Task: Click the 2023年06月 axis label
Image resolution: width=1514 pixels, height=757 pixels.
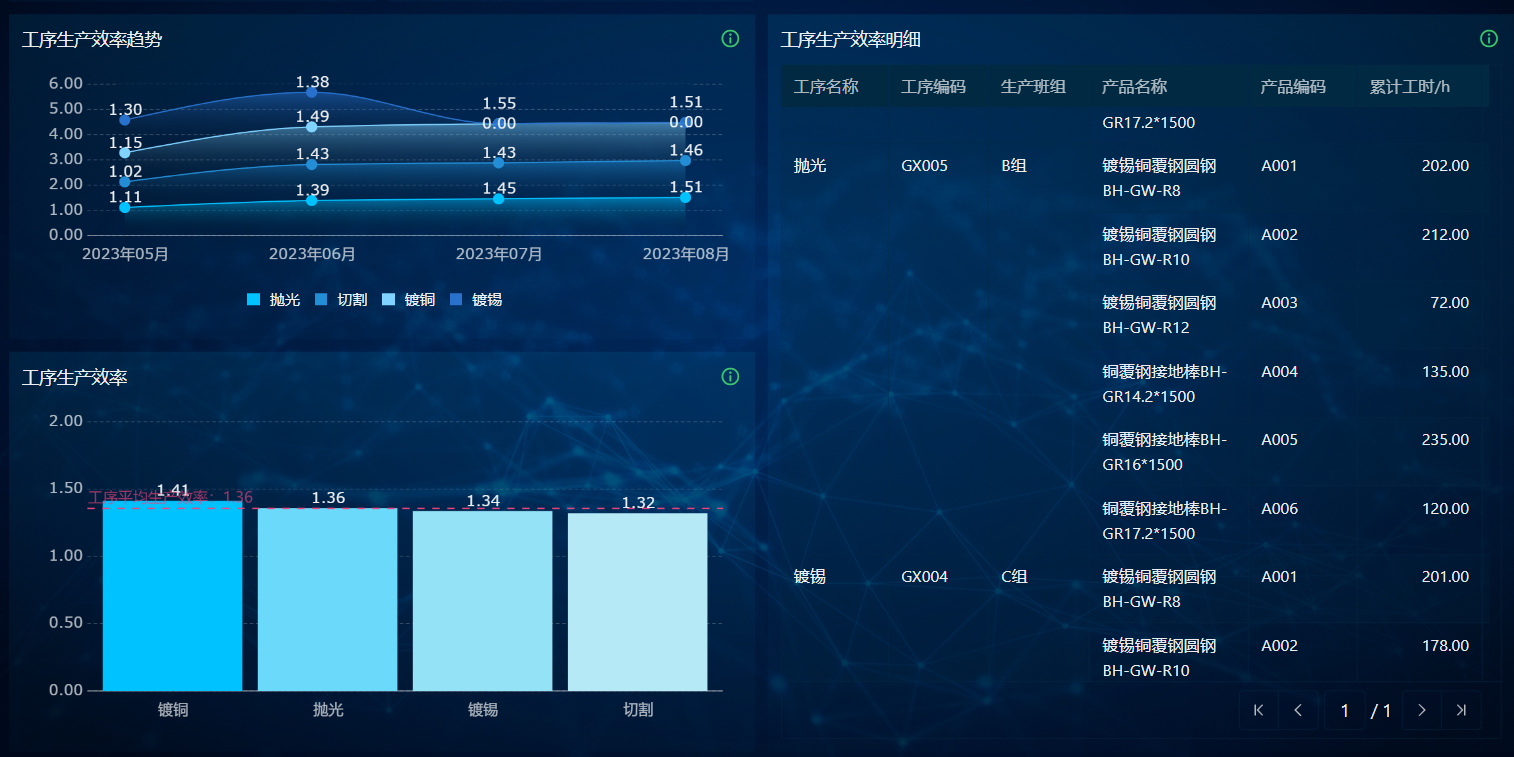Action: [312, 254]
